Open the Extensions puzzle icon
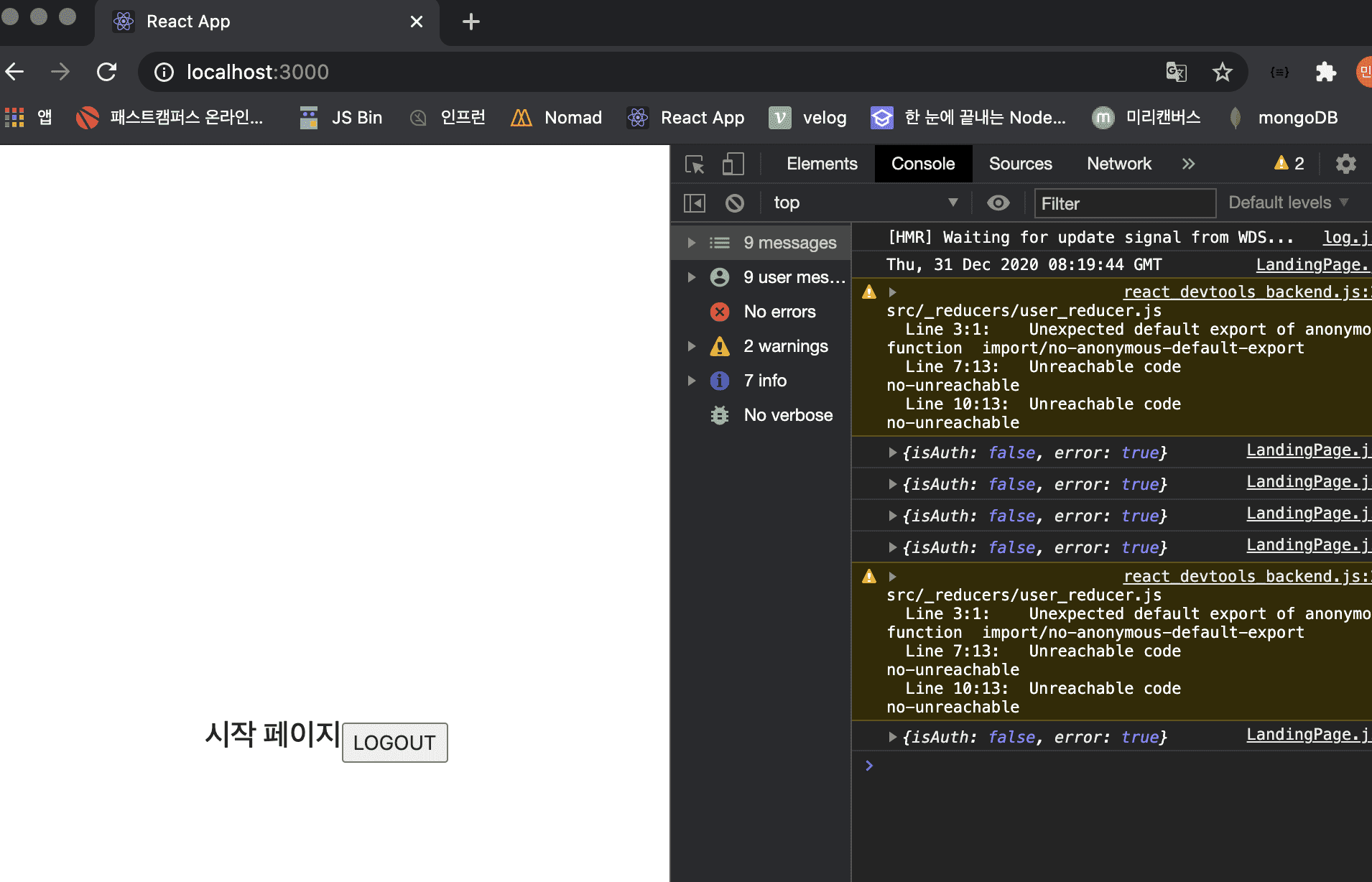1372x882 pixels. click(x=1325, y=72)
